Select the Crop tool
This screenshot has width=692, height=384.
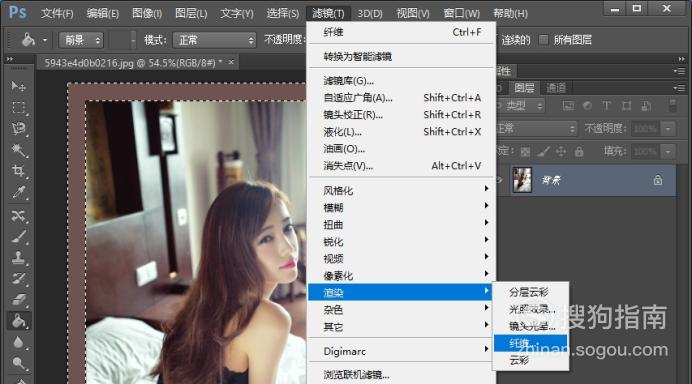[18, 171]
